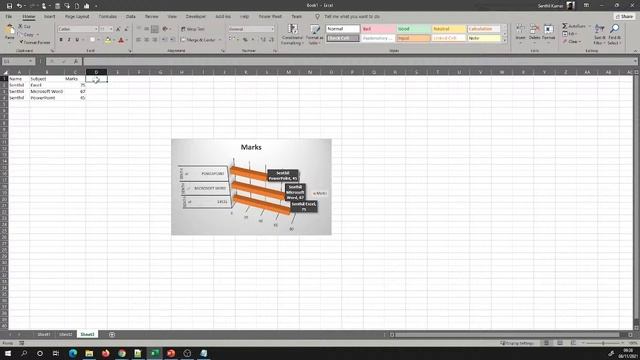Apply italic formatting
Screen dimensions: 640x360
(x=69, y=40)
